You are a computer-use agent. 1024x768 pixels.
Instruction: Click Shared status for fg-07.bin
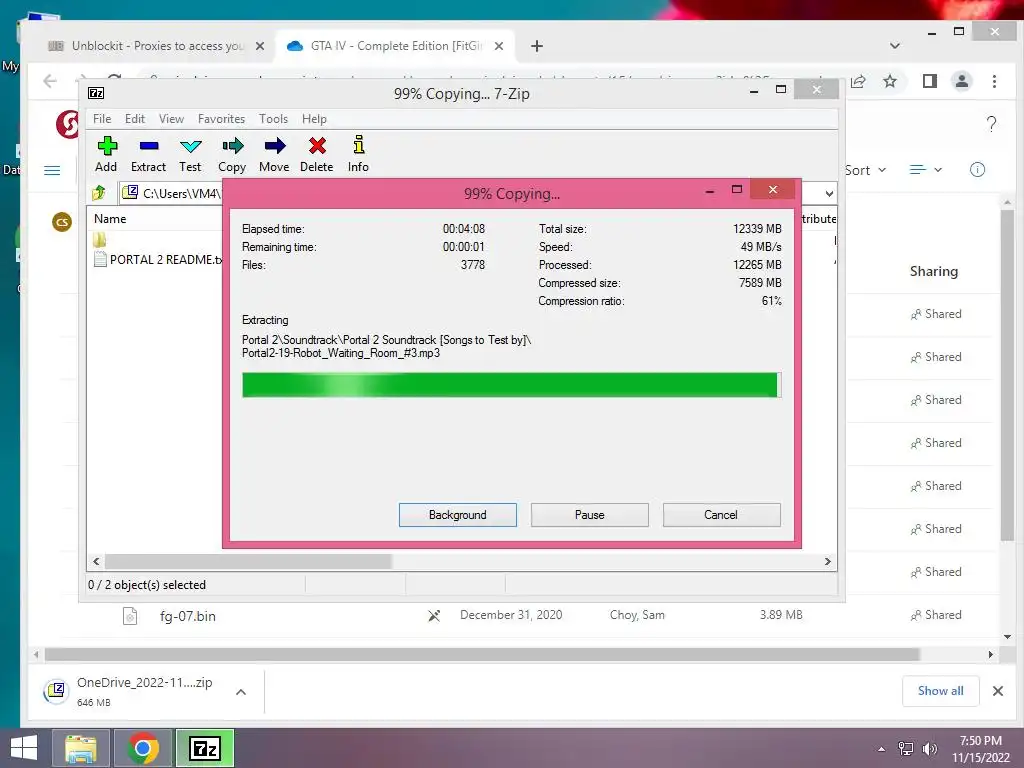point(936,615)
